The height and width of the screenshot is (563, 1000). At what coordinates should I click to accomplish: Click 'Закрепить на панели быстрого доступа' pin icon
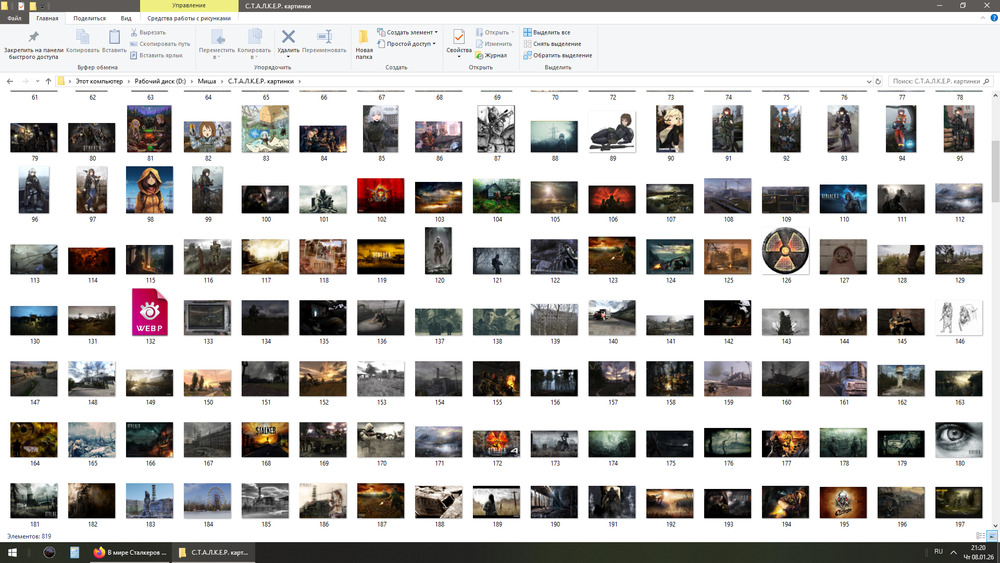coord(33,37)
